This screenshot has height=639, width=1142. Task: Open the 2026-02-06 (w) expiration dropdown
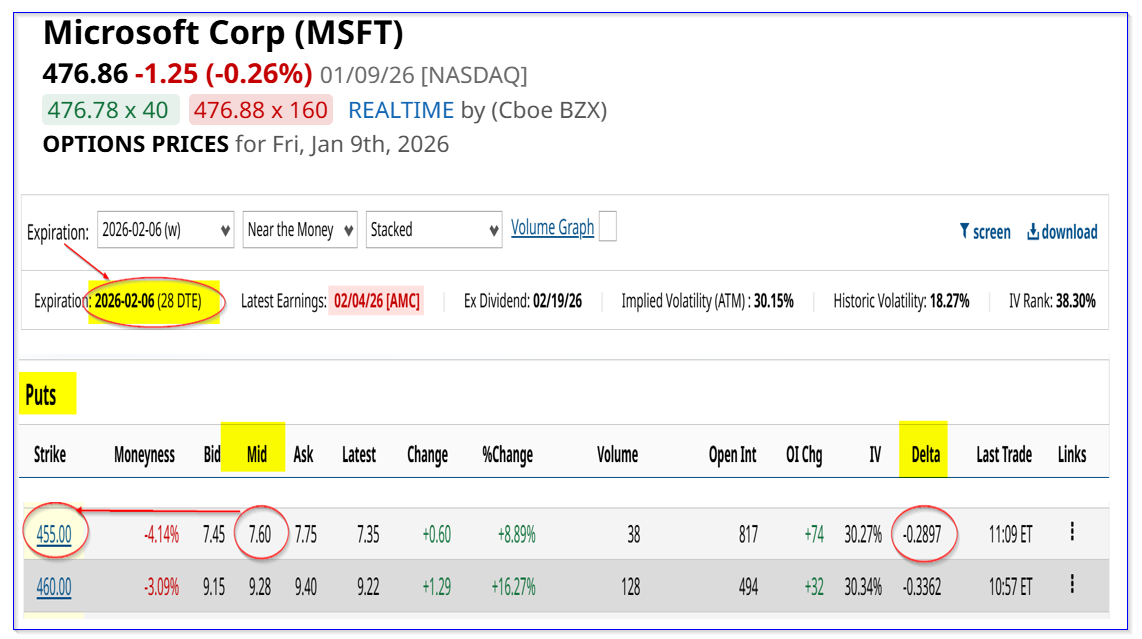(x=166, y=230)
